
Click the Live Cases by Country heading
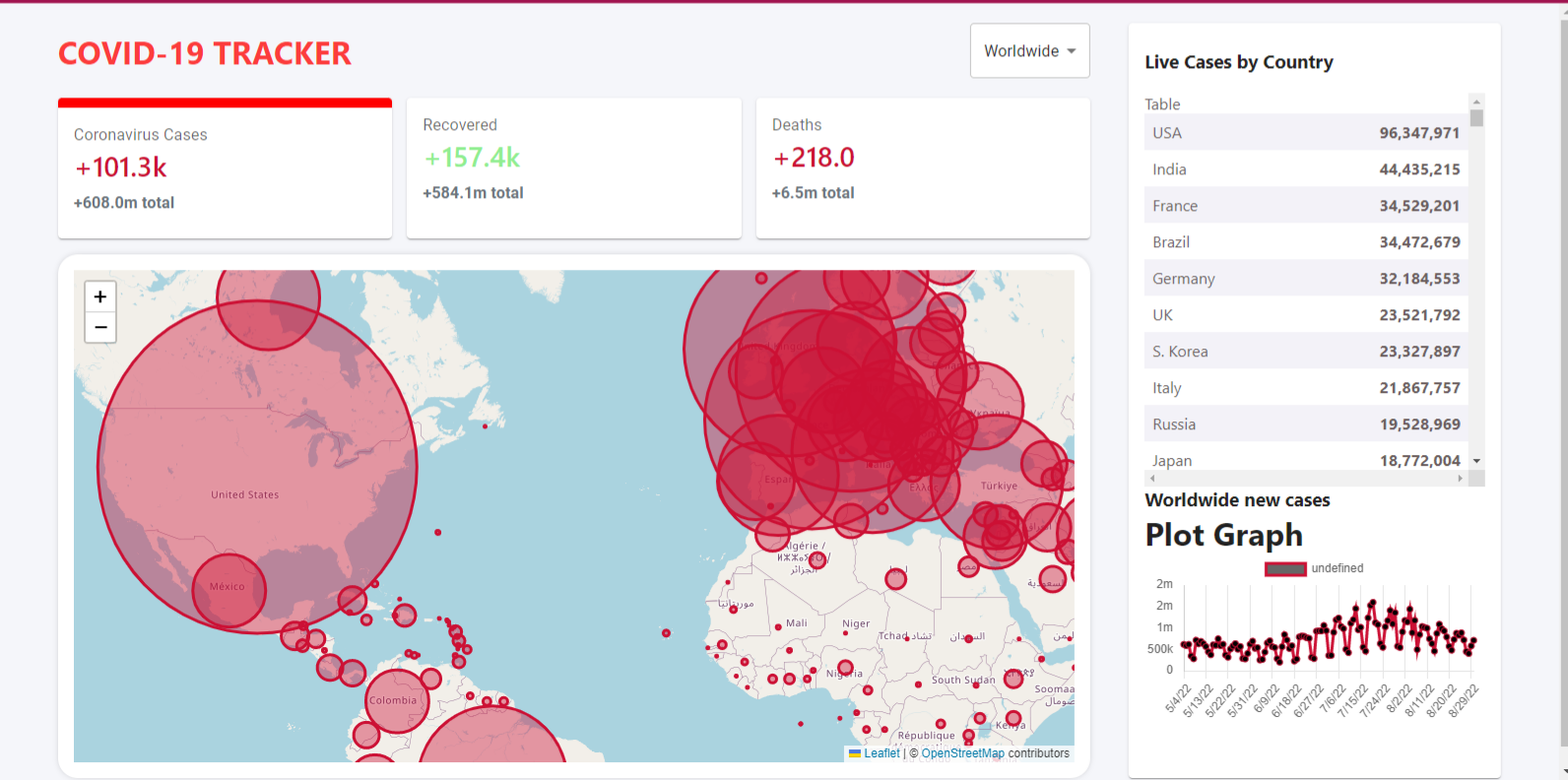(1239, 62)
